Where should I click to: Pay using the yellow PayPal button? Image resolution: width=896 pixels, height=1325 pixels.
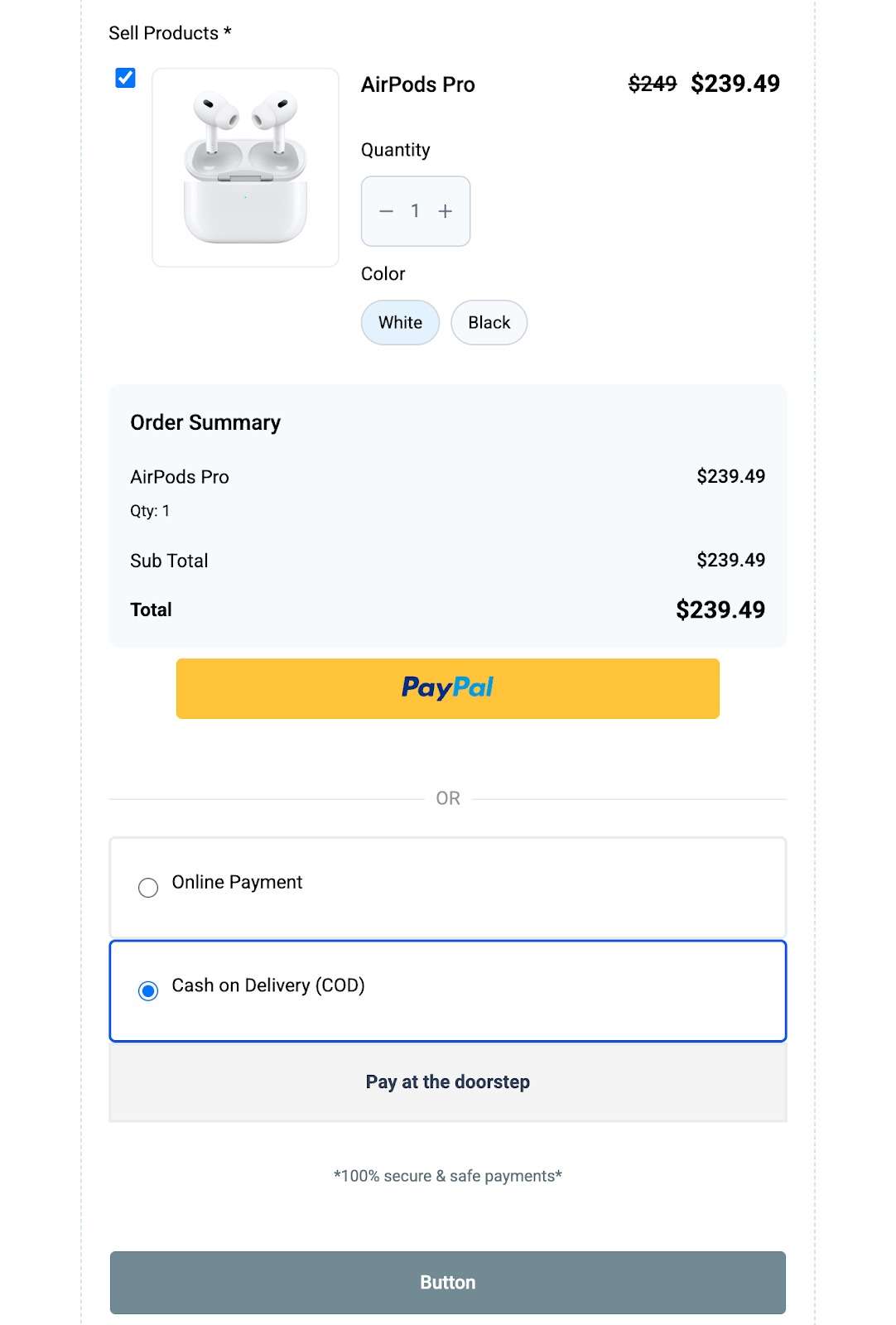(x=447, y=688)
